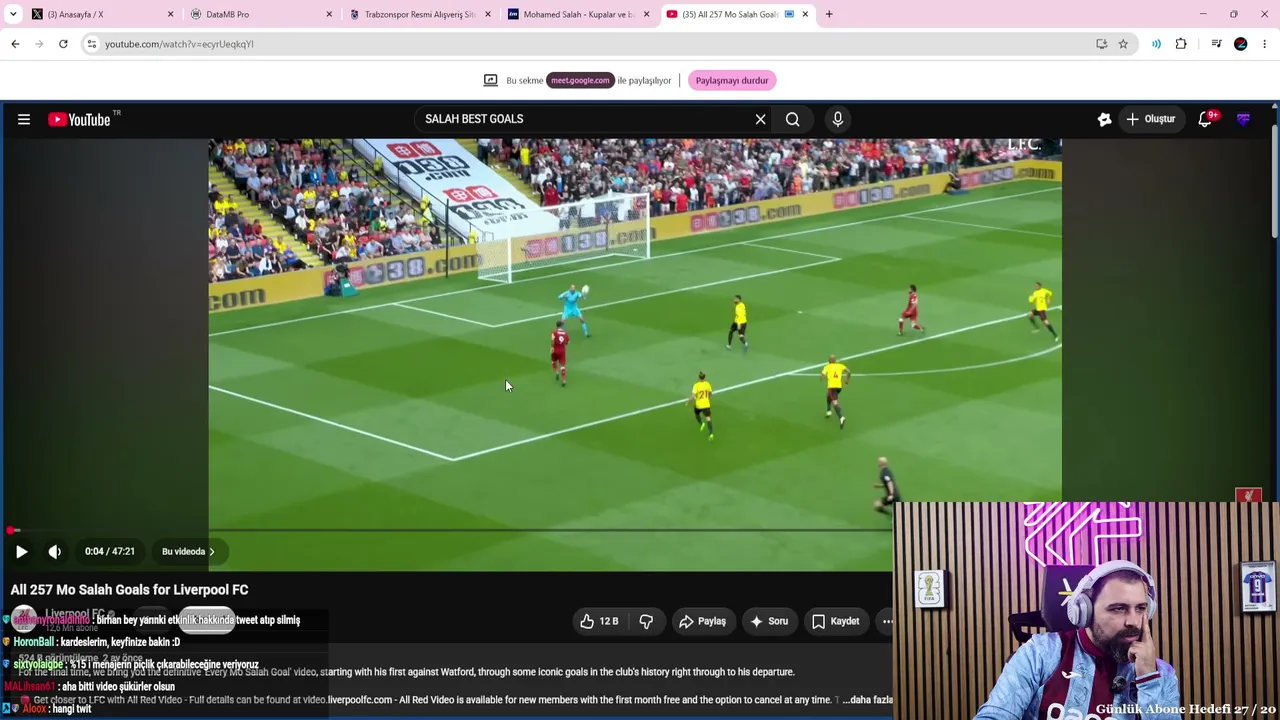The height and width of the screenshot is (720, 1280).
Task: Switch to the Mohamed Salah - Kupalar tab
Action: point(578,14)
